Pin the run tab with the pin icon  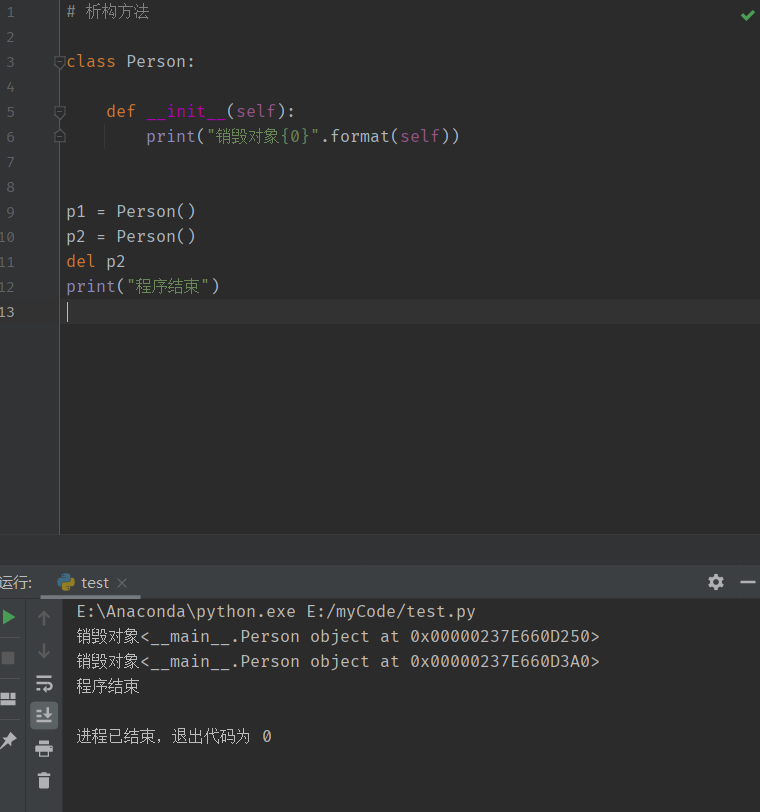[x=8, y=740]
